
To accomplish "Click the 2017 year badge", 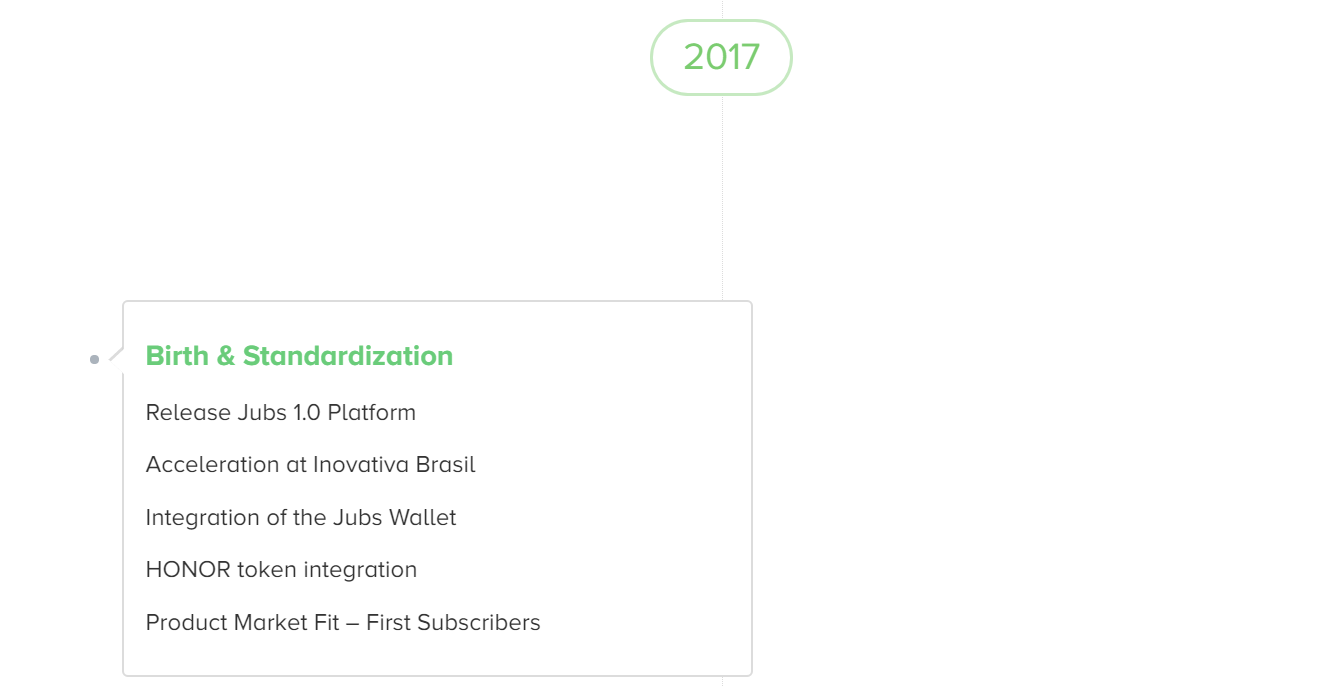I will point(721,57).
